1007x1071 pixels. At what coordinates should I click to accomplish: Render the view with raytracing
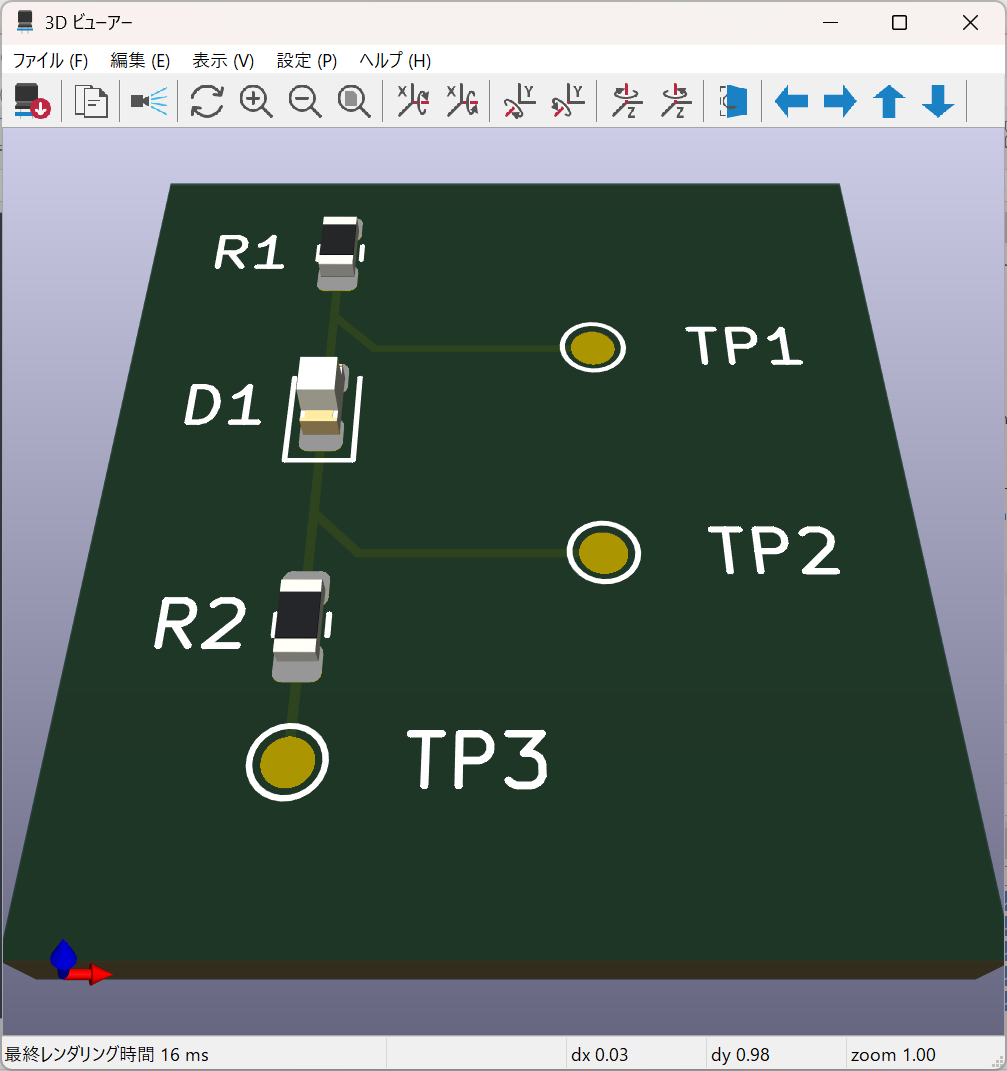[149, 101]
